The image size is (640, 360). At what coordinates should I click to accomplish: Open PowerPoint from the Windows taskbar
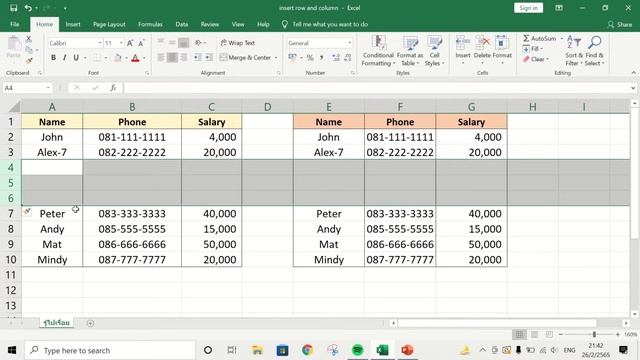[407, 350]
